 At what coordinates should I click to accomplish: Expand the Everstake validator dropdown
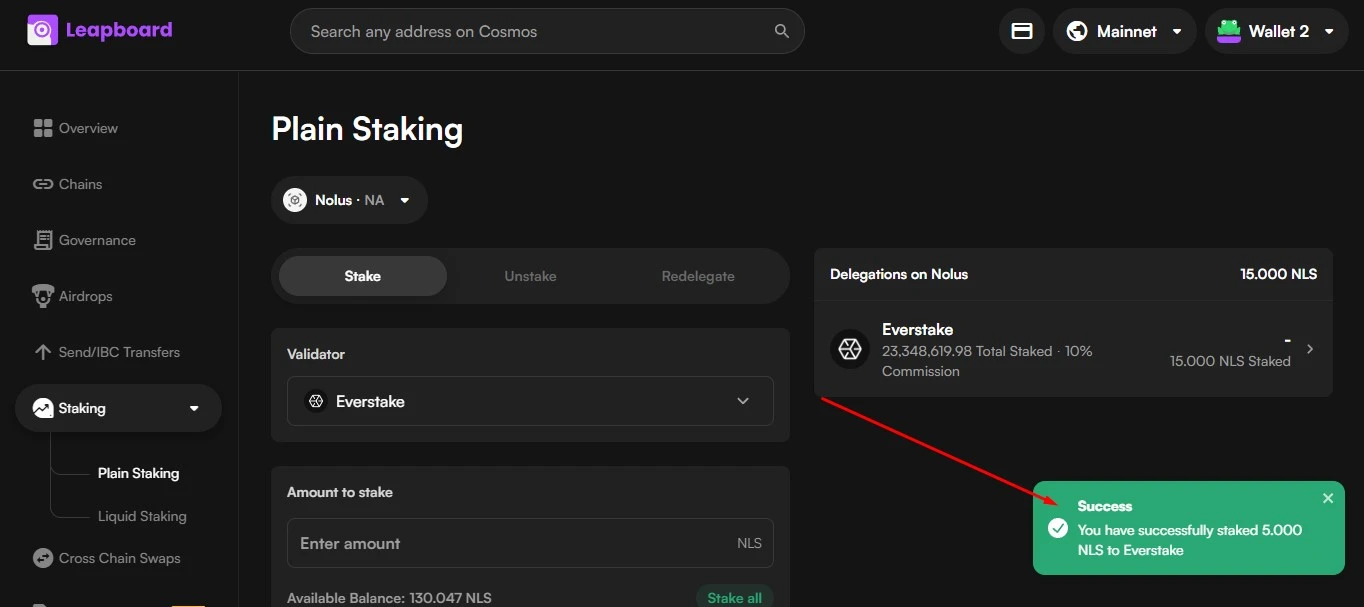530,401
